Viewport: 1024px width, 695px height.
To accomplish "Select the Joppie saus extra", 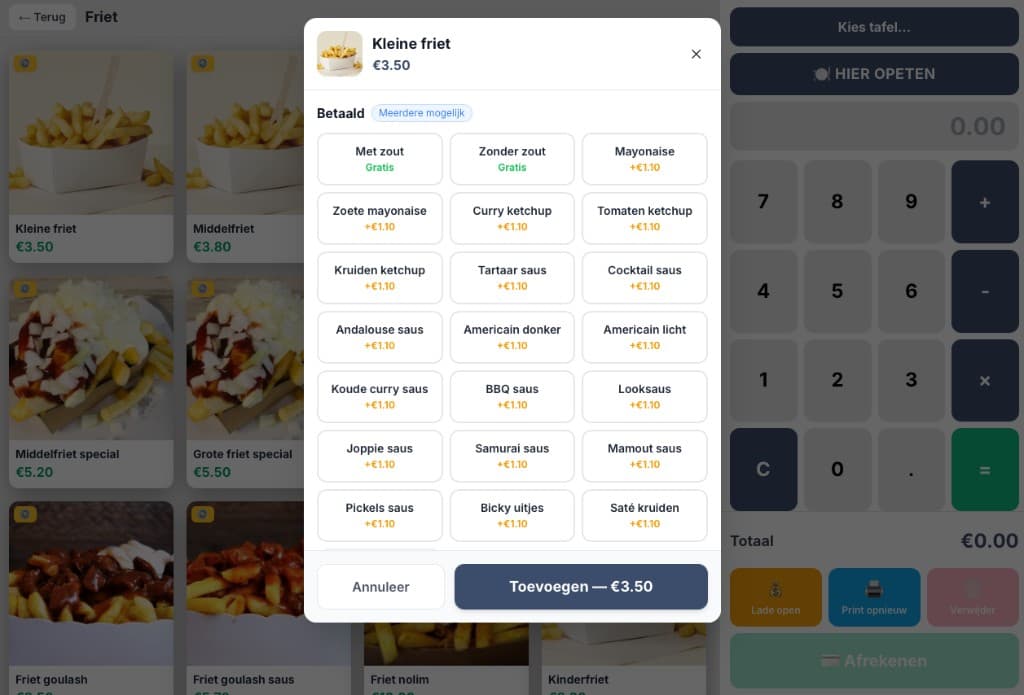I will pos(379,456).
